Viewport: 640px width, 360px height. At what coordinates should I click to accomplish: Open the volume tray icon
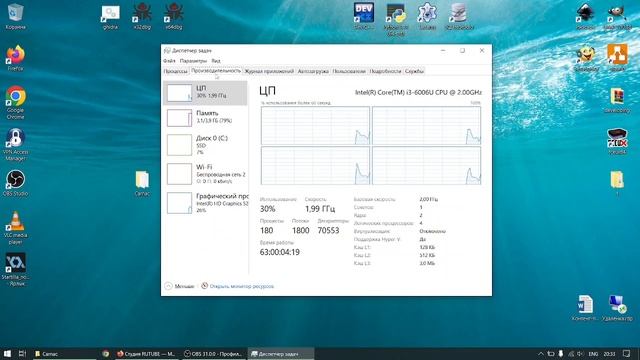[x=580, y=353]
